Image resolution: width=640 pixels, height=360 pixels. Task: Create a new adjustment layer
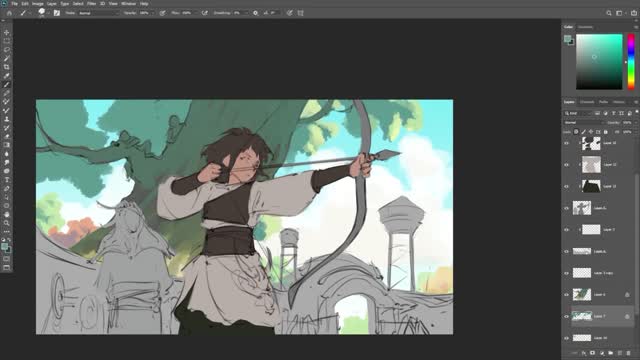click(602, 353)
